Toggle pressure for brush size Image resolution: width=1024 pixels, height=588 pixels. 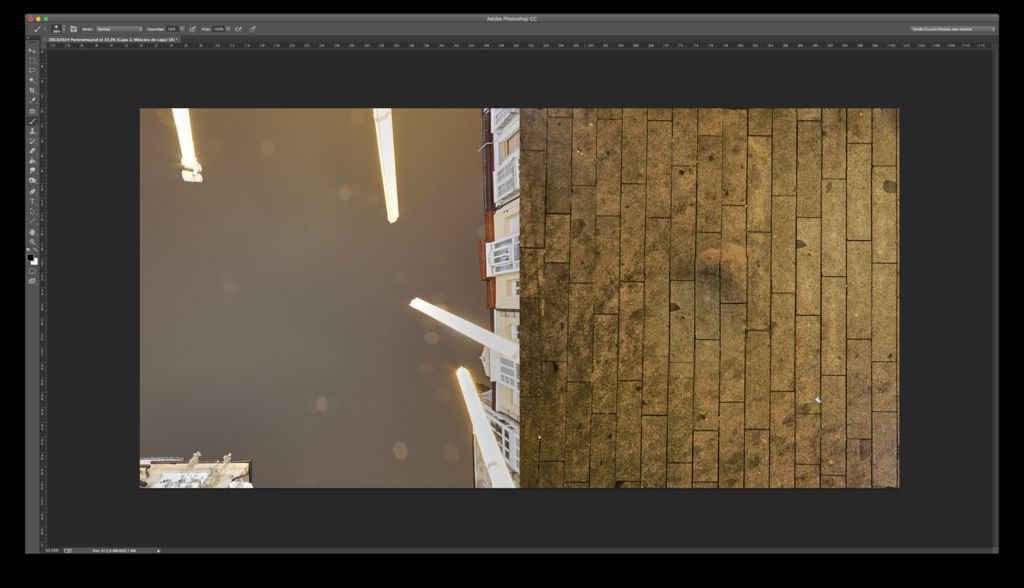coord(252,29)
